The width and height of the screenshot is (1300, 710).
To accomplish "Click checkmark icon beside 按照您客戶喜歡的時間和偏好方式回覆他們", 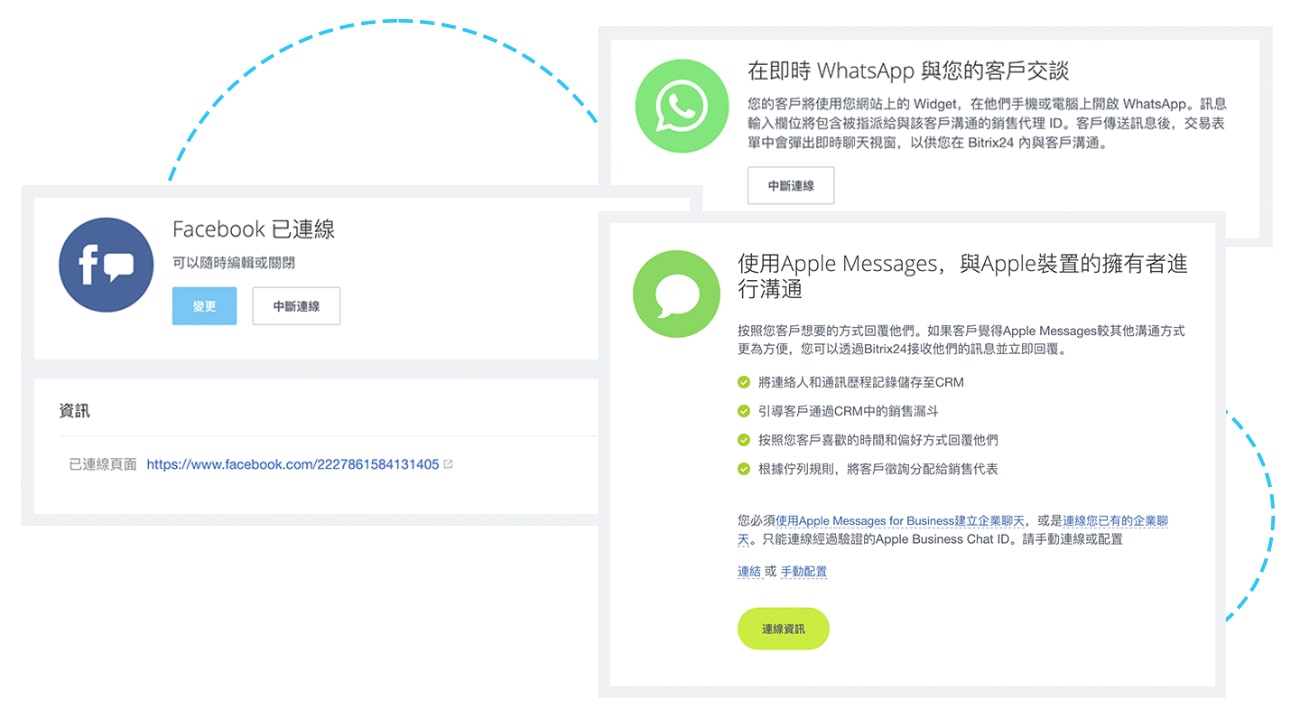I will click(x=744, y=440).
